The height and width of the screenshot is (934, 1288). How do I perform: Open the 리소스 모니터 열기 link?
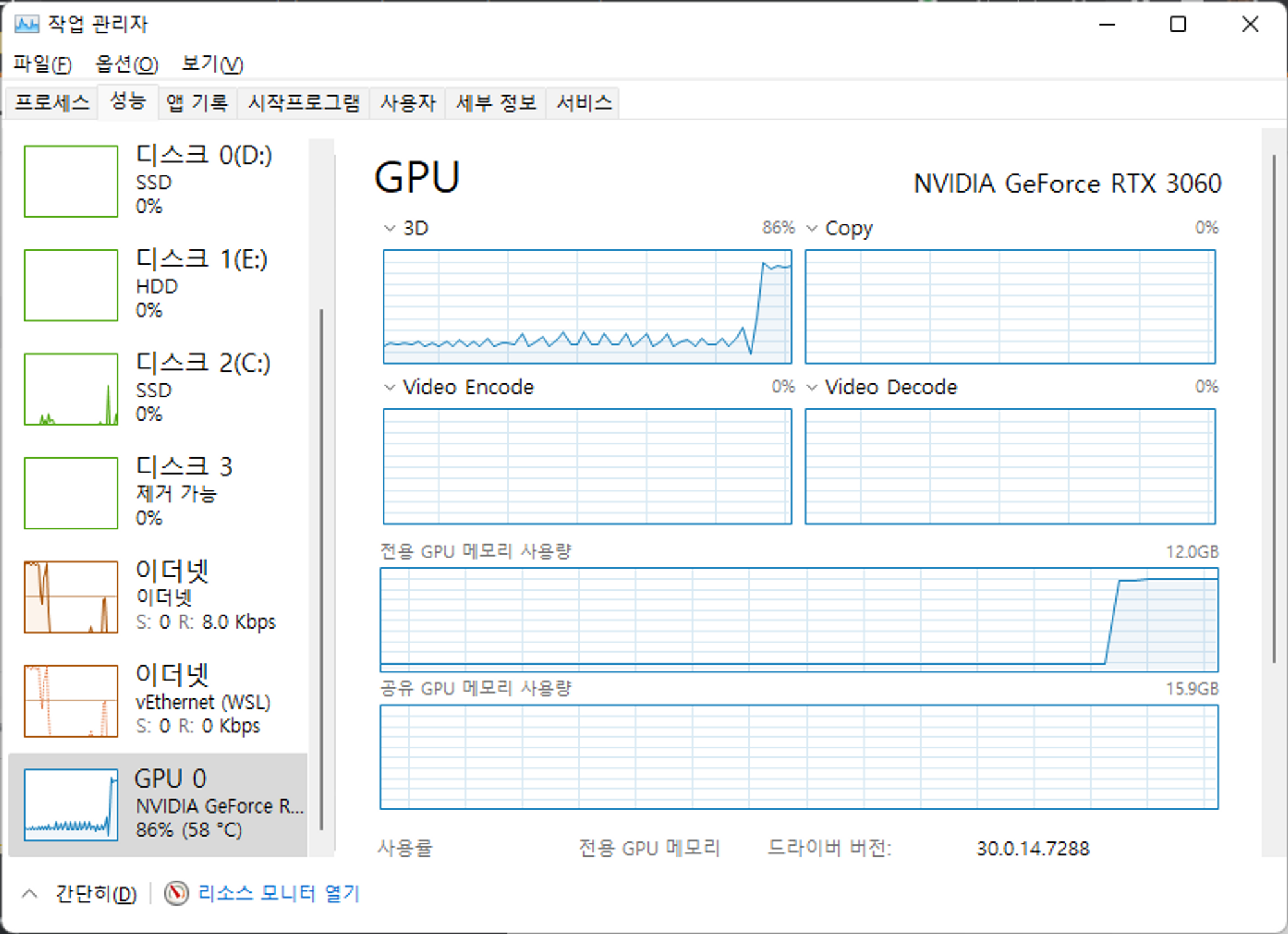pos(278,893)
